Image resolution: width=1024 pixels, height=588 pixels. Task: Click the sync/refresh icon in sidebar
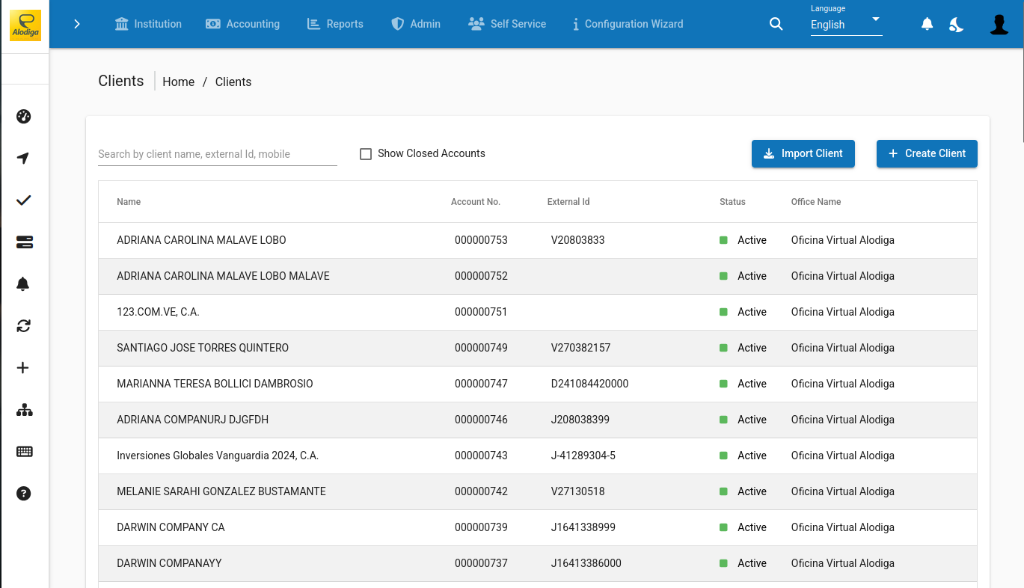[23, 326]
